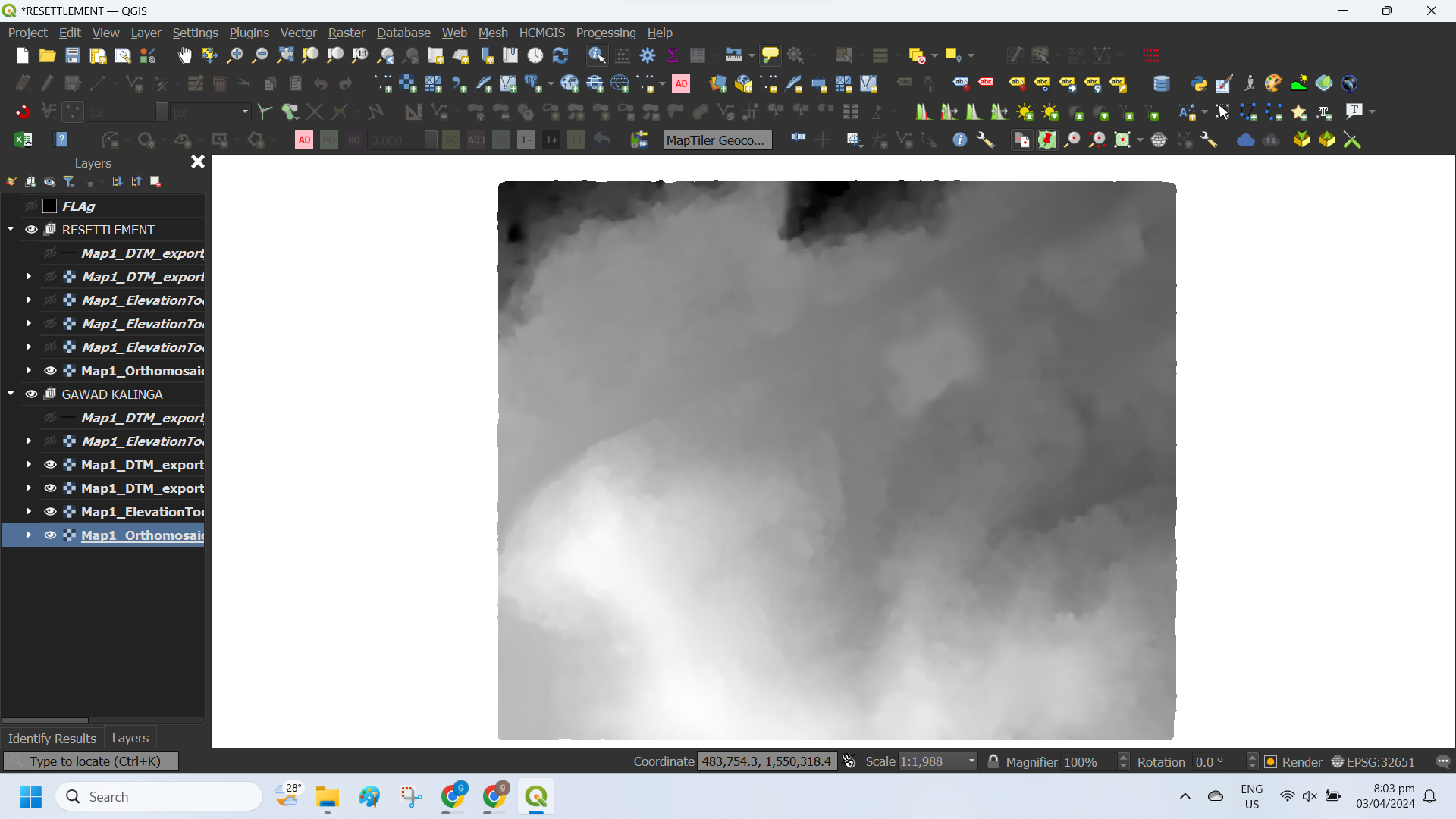
Task: Switch to the Identify Results tab
Action: 52,739
